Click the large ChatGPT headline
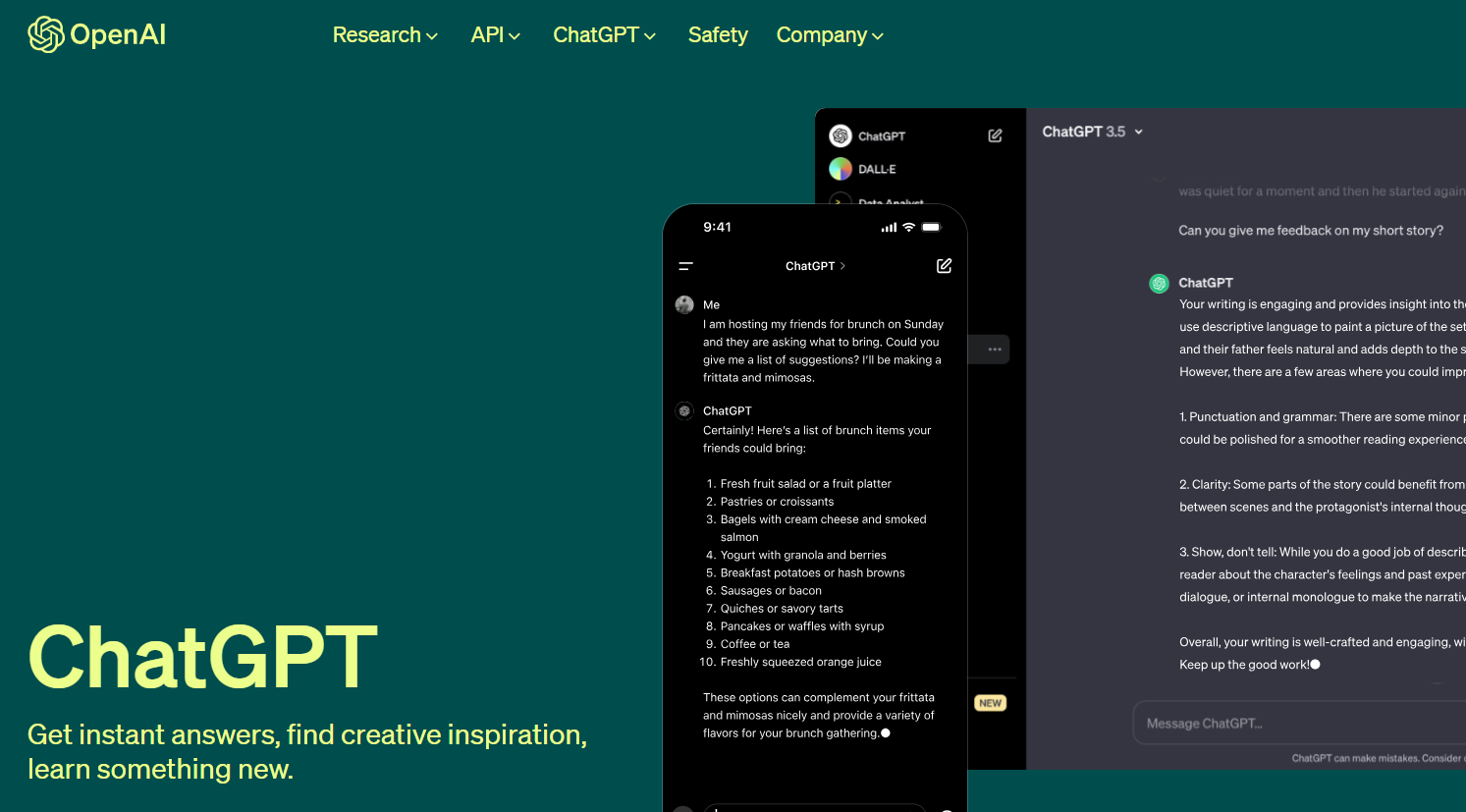Viewport: 1466px width, 812px height. (203, 657)
